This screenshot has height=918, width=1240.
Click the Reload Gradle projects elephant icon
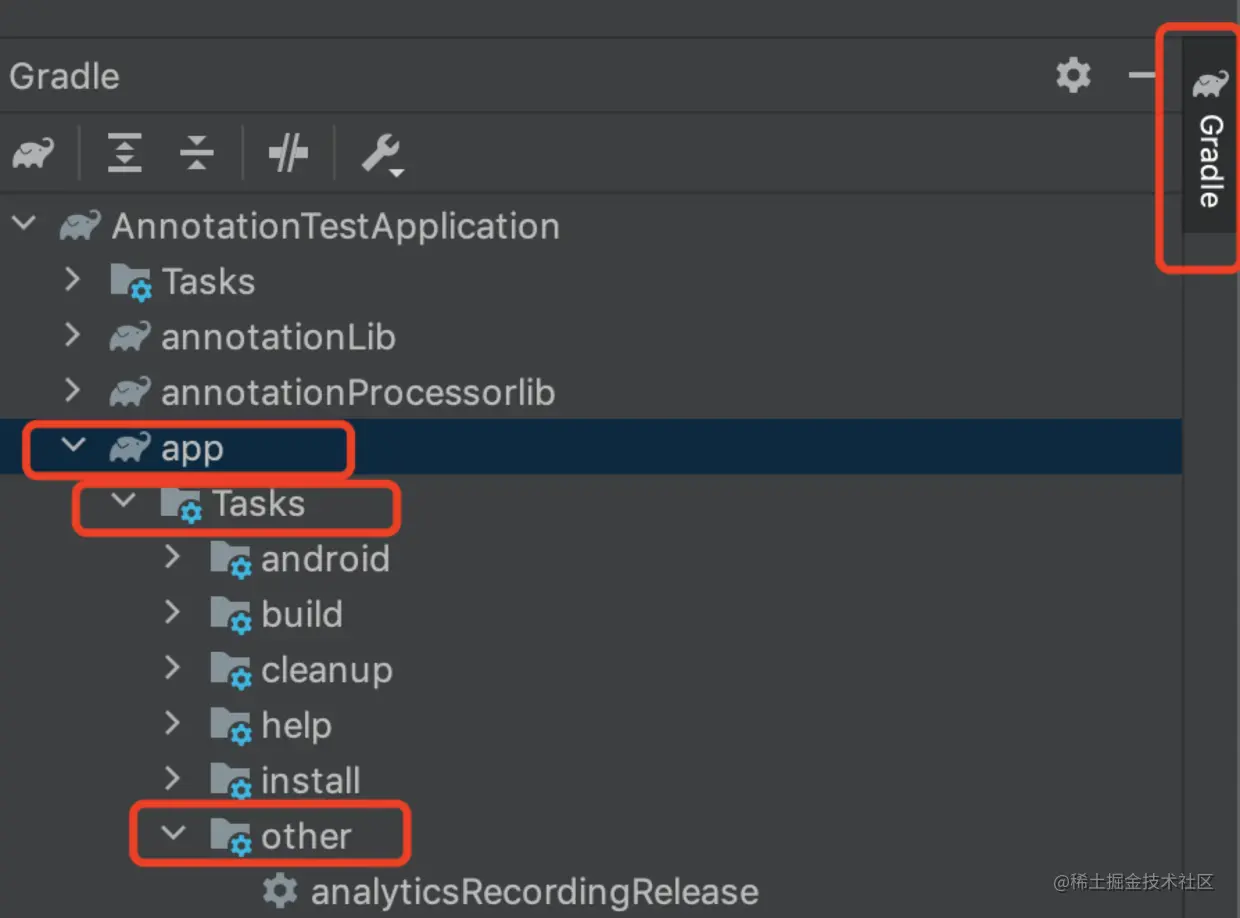(x=33, y=154)
